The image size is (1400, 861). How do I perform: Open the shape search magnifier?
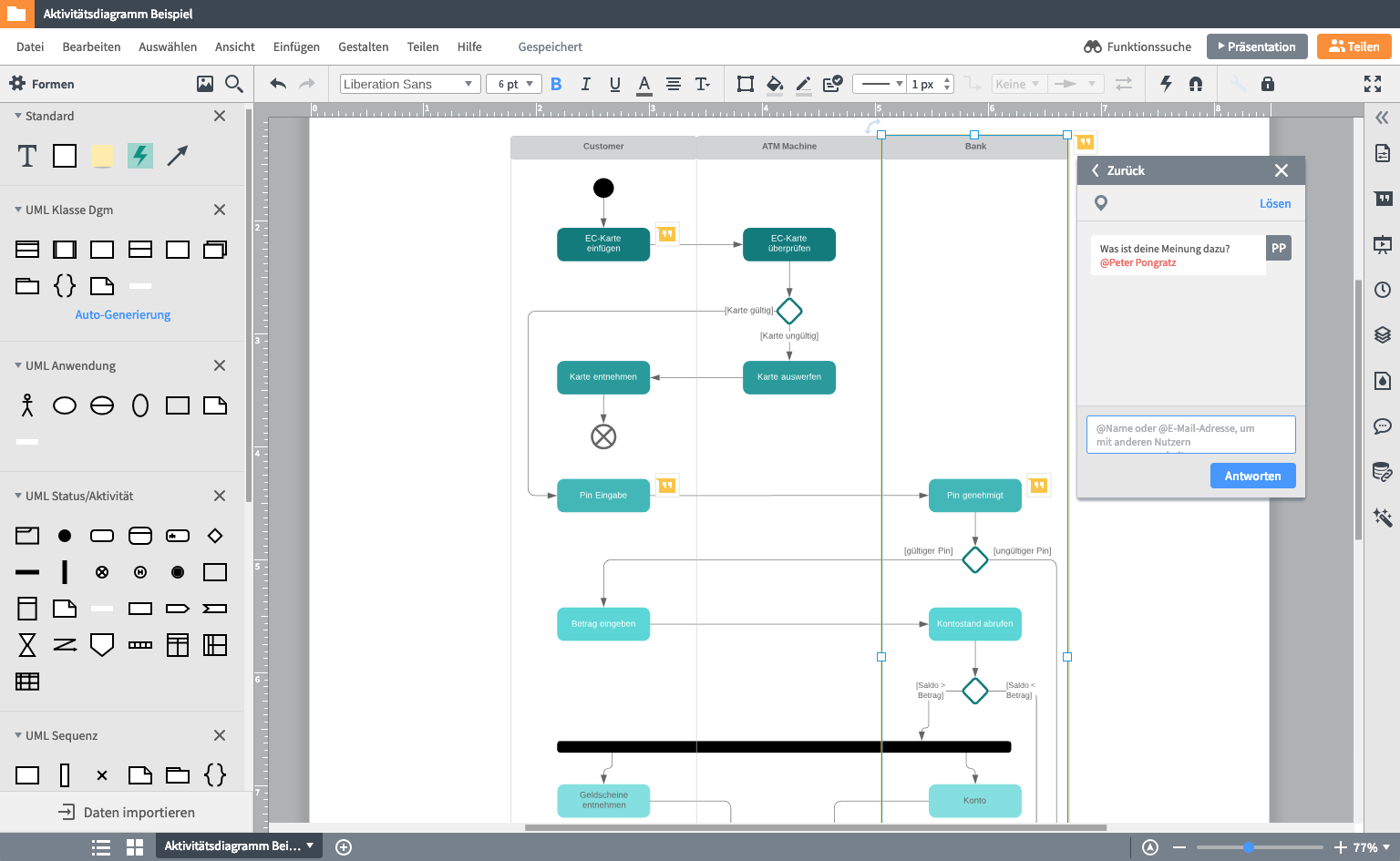234,84
